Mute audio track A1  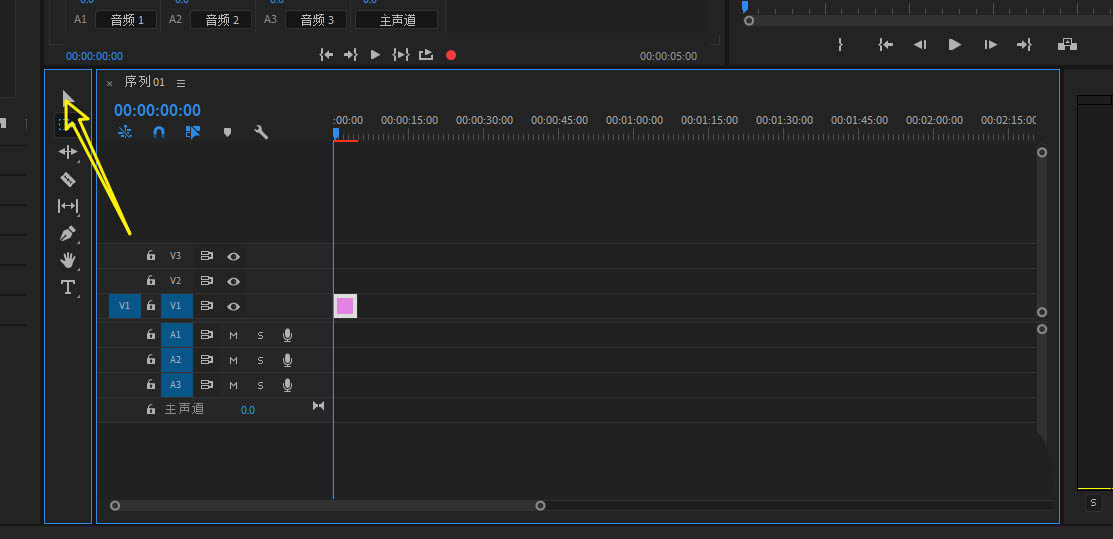[234, 335]
